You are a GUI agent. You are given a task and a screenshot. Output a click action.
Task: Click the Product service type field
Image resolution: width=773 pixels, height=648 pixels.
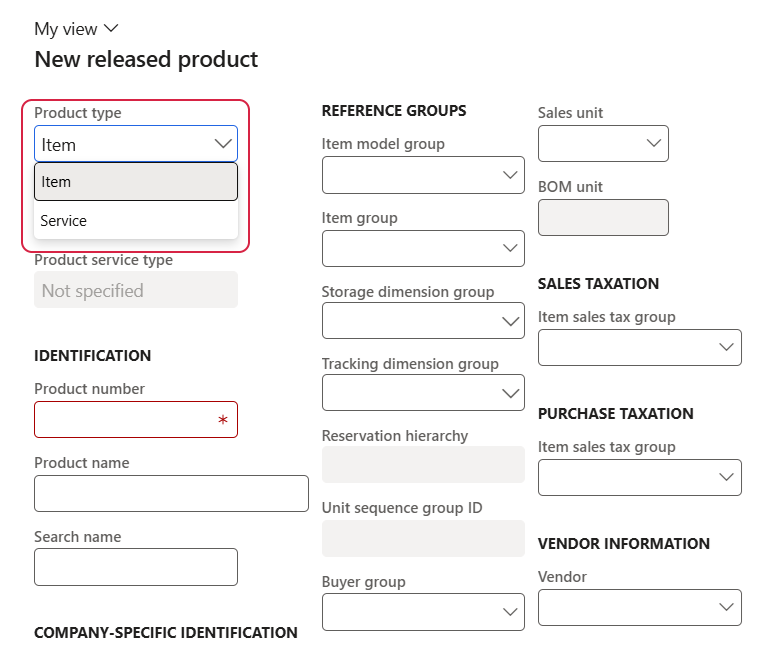[x=136, y=289]
